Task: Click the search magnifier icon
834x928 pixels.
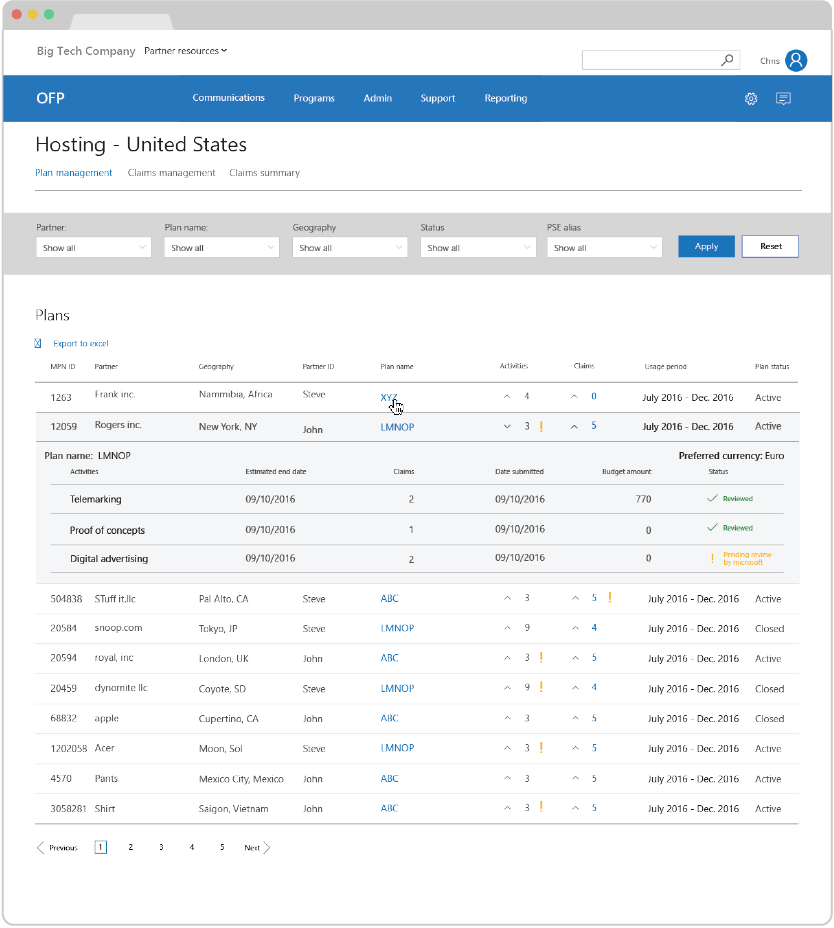Action: coord(728,60)
